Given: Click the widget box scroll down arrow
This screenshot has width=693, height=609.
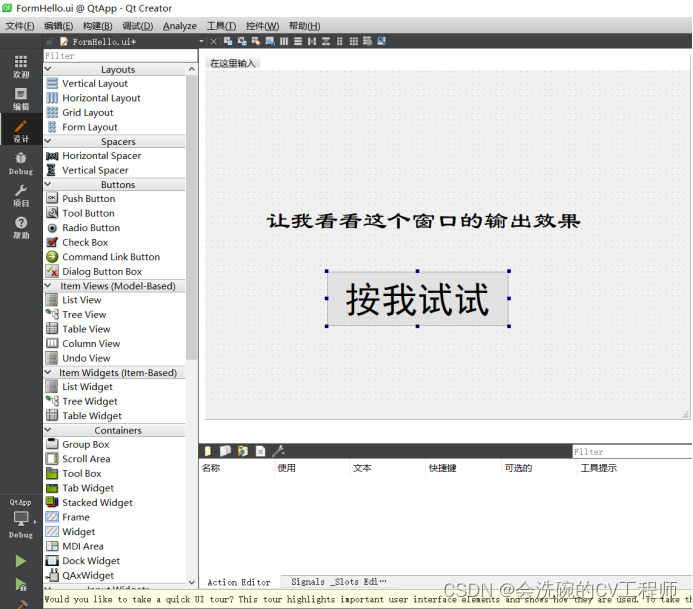Looking at the screenshot, I should (191, 582).
